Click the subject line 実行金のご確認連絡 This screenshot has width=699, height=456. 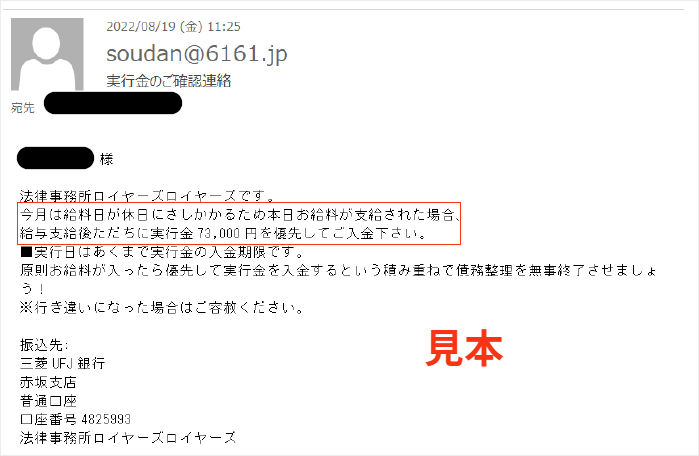coord(169,81)
